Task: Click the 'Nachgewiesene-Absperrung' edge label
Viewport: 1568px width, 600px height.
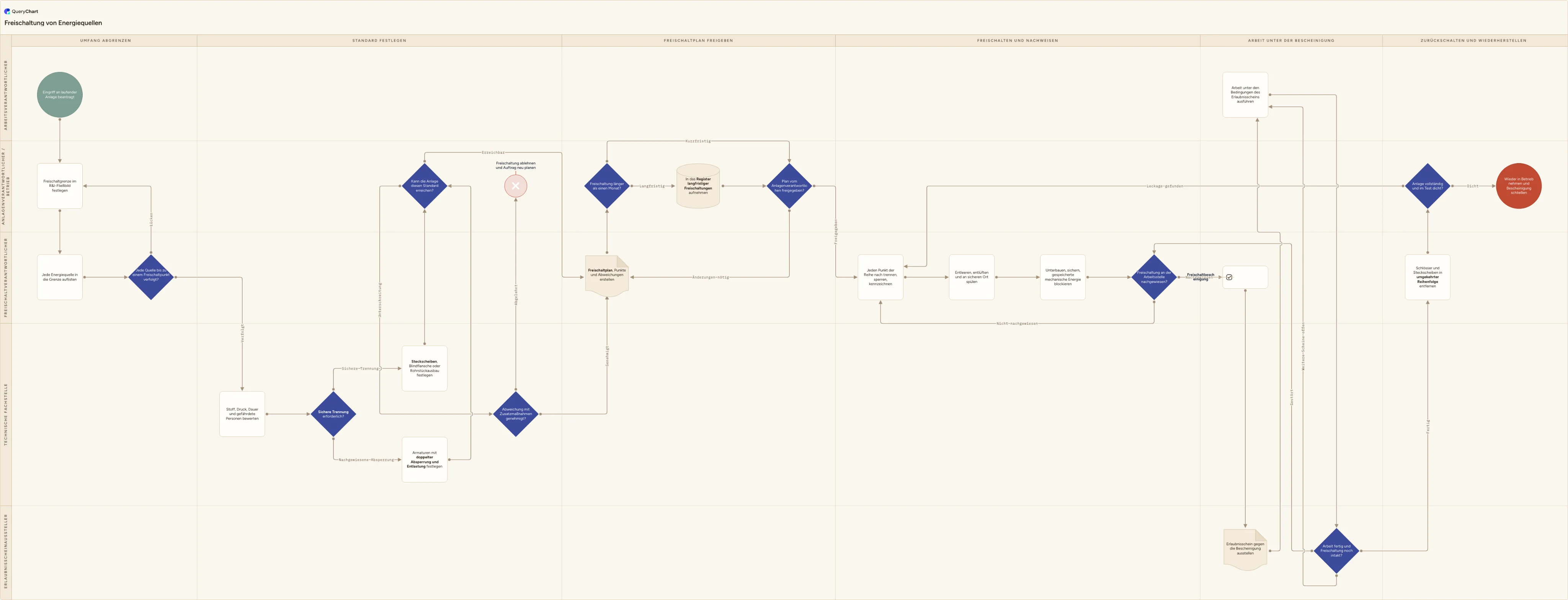Action: point(366,460)
